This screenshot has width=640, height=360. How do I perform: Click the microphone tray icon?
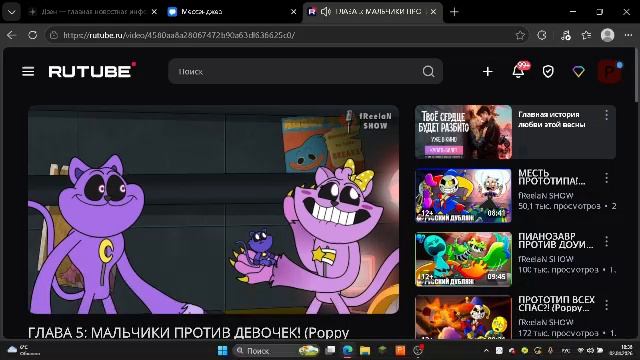click(x=550, y=351)
